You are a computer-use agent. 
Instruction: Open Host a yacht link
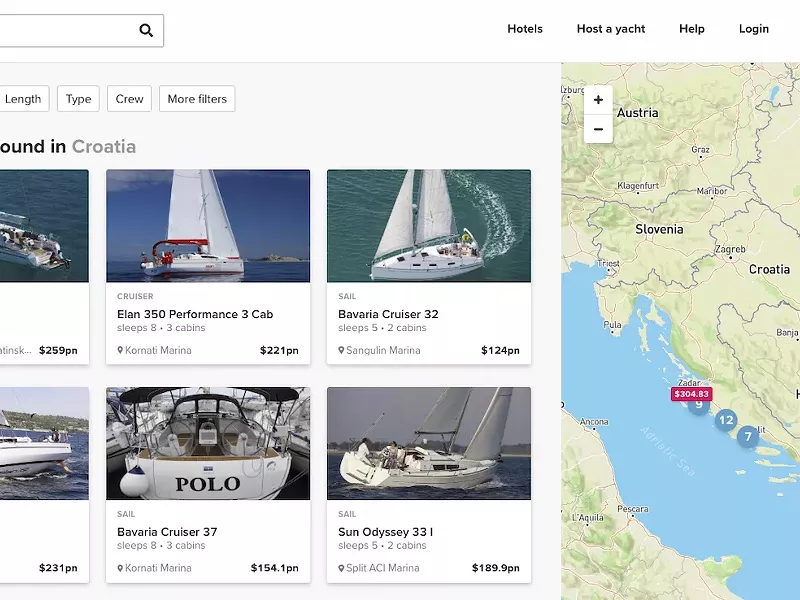pos(611,29)
